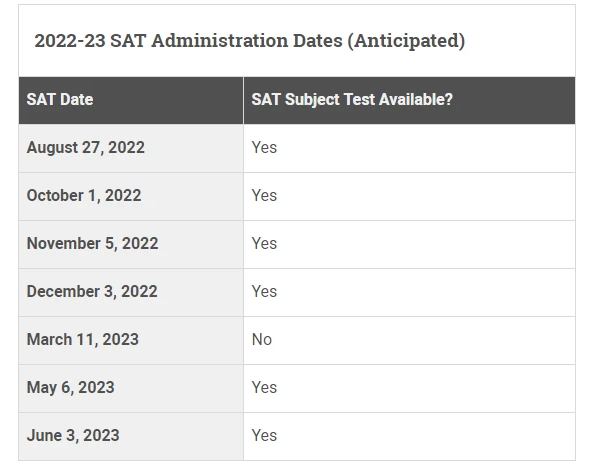Select the 'SAT Date' column header
The height and width of the screenshot is (473, 614).
(60, 100)
